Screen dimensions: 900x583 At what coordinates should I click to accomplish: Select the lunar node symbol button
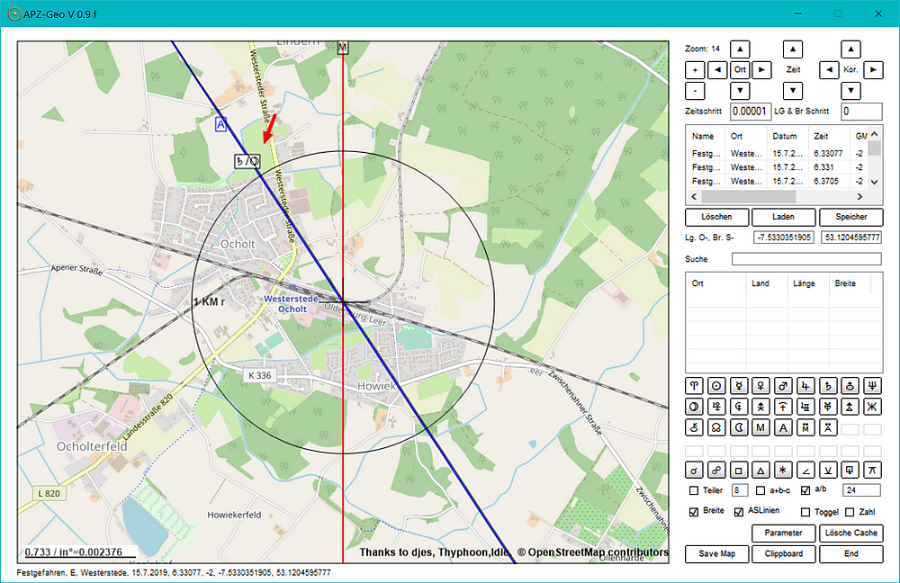(x=716, y=427)
